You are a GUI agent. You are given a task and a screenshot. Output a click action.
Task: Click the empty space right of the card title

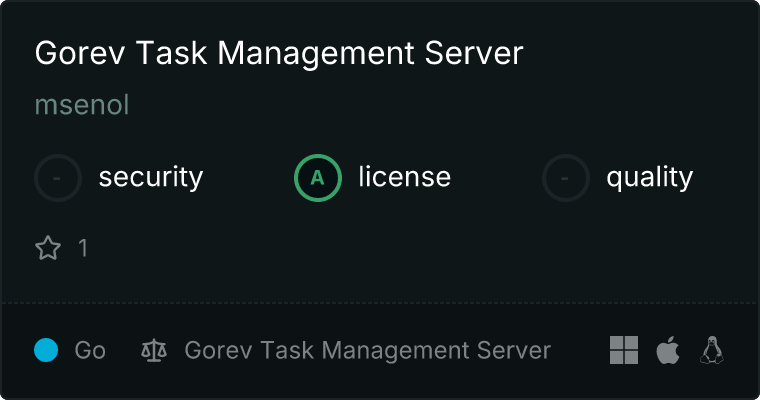(640, 54)
